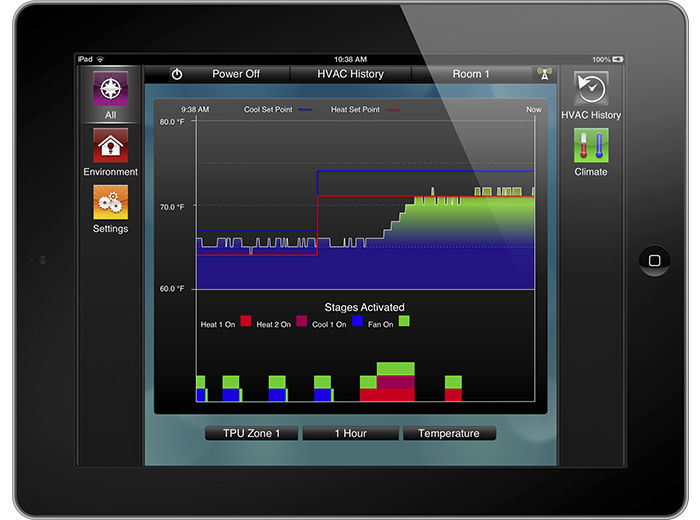Open the Environment house icon

pos(111,145)
